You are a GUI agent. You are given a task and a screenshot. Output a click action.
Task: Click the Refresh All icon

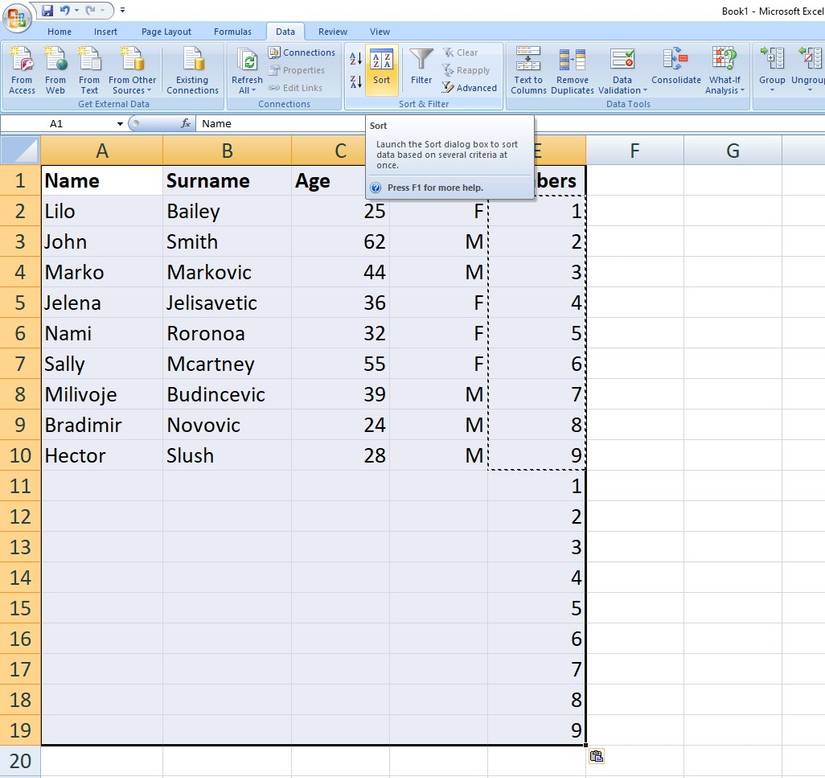247,60
